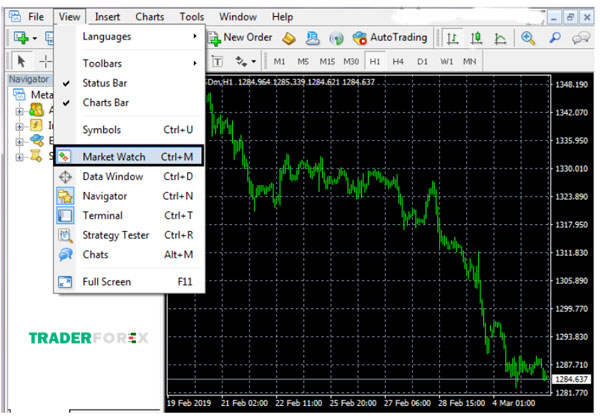This screenshot has width=600, height=416.
Task: Click the Data Window crosshair menu icon
Action: [x=65, y=176]
